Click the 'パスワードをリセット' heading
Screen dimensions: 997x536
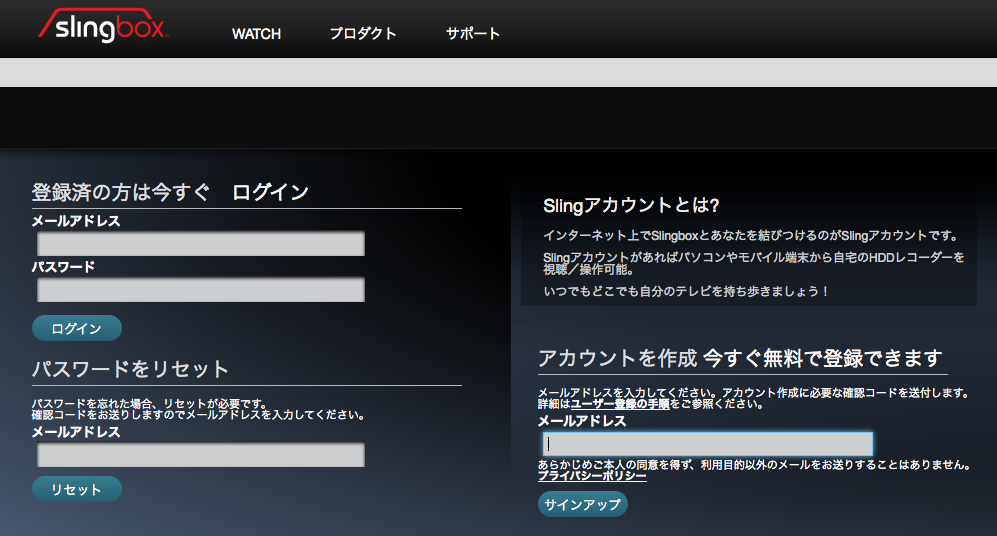pyautogui.click(x=130, y=369)
